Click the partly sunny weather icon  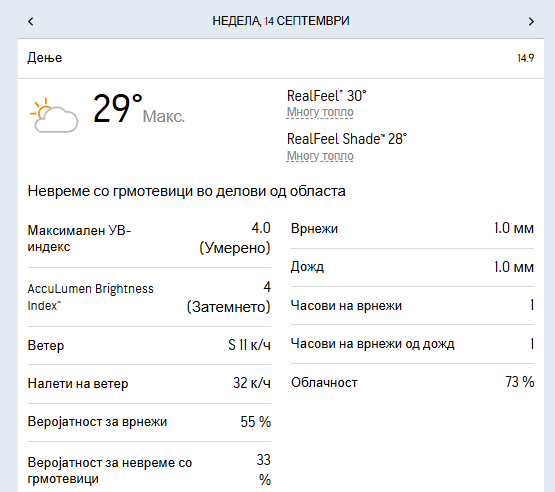click(x=54, y=115)
